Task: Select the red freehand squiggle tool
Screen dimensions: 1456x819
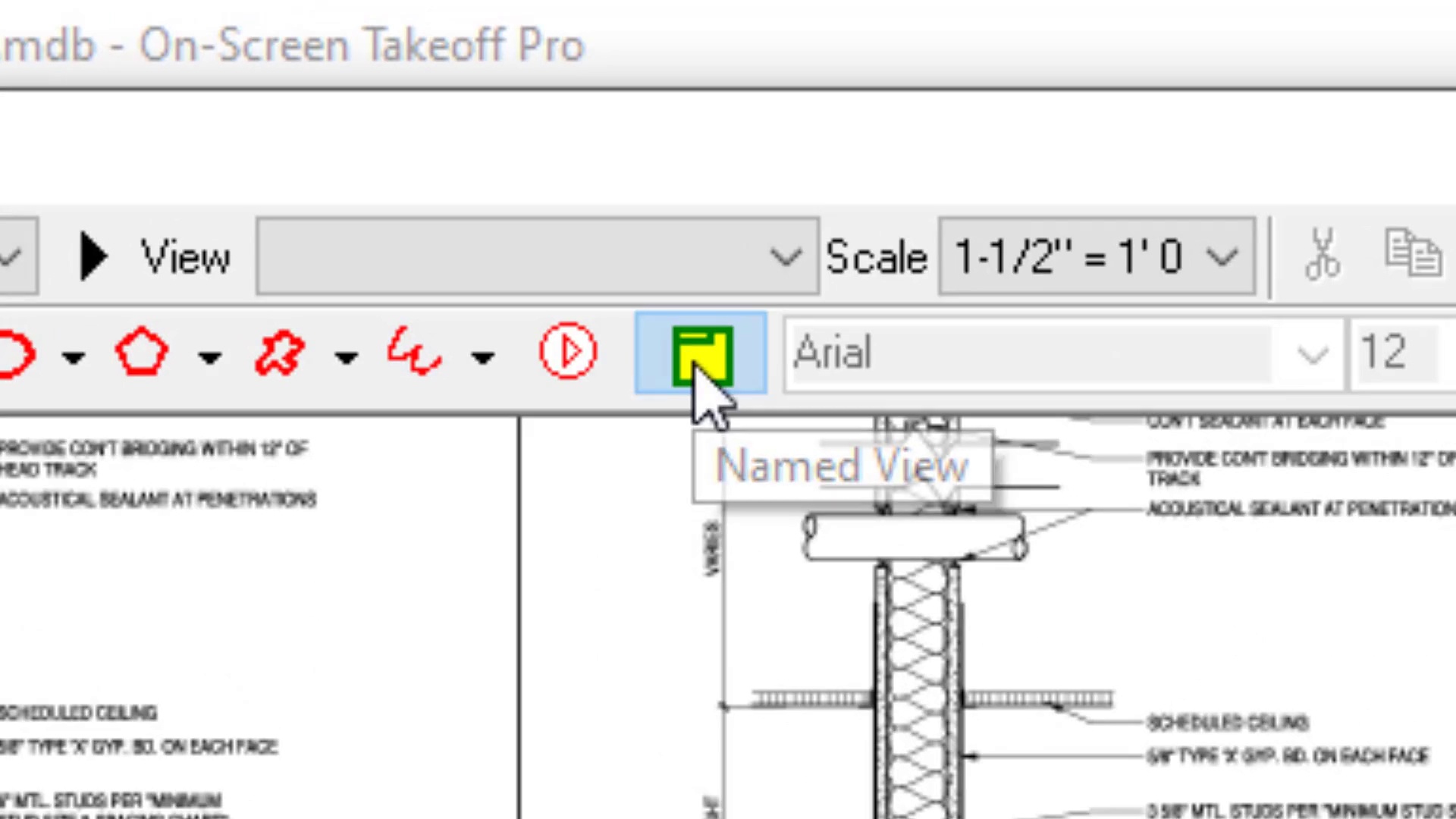Action: 414,352
